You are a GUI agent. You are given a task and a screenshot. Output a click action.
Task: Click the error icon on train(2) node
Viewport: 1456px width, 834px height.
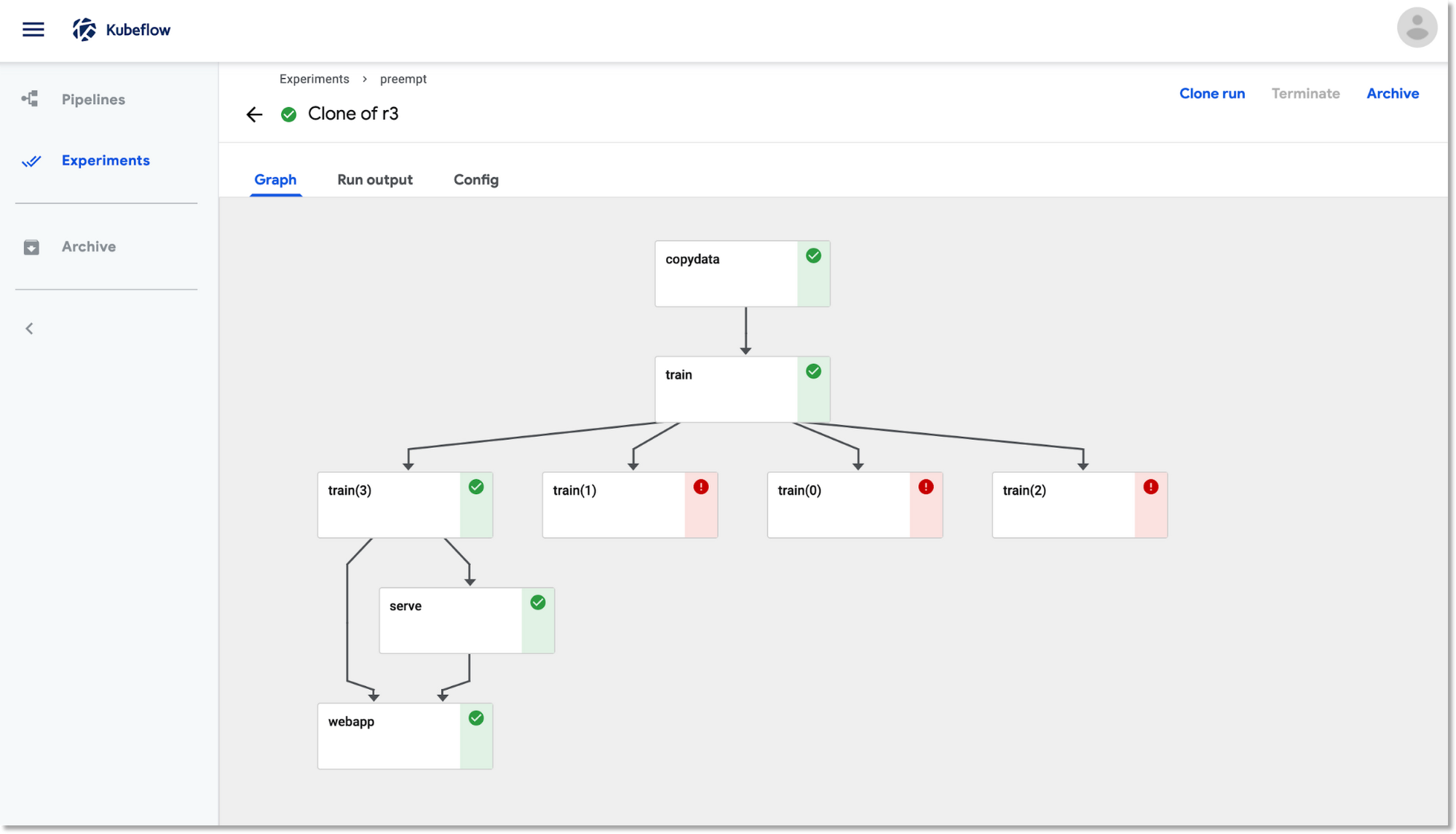coord(1151,488)
